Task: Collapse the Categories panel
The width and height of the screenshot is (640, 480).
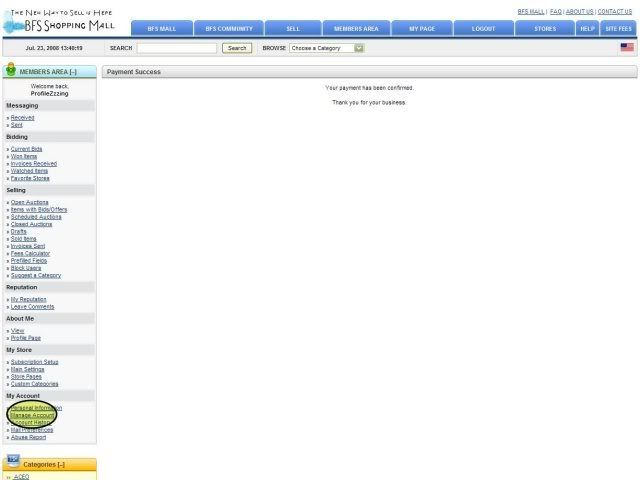Action: pos(61,464)
